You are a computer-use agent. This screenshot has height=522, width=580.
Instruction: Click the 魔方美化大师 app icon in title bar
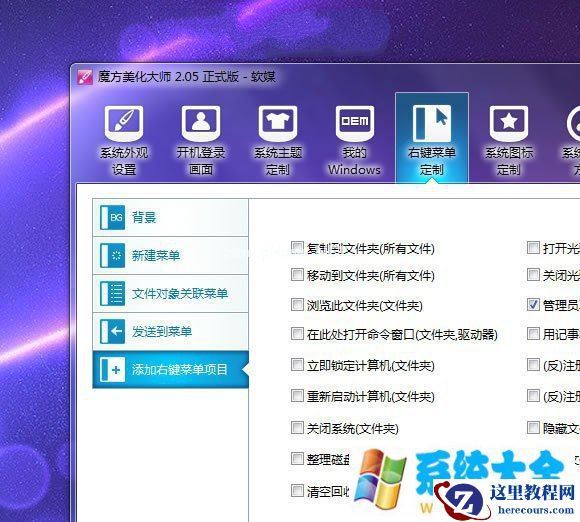coord(85,77)
